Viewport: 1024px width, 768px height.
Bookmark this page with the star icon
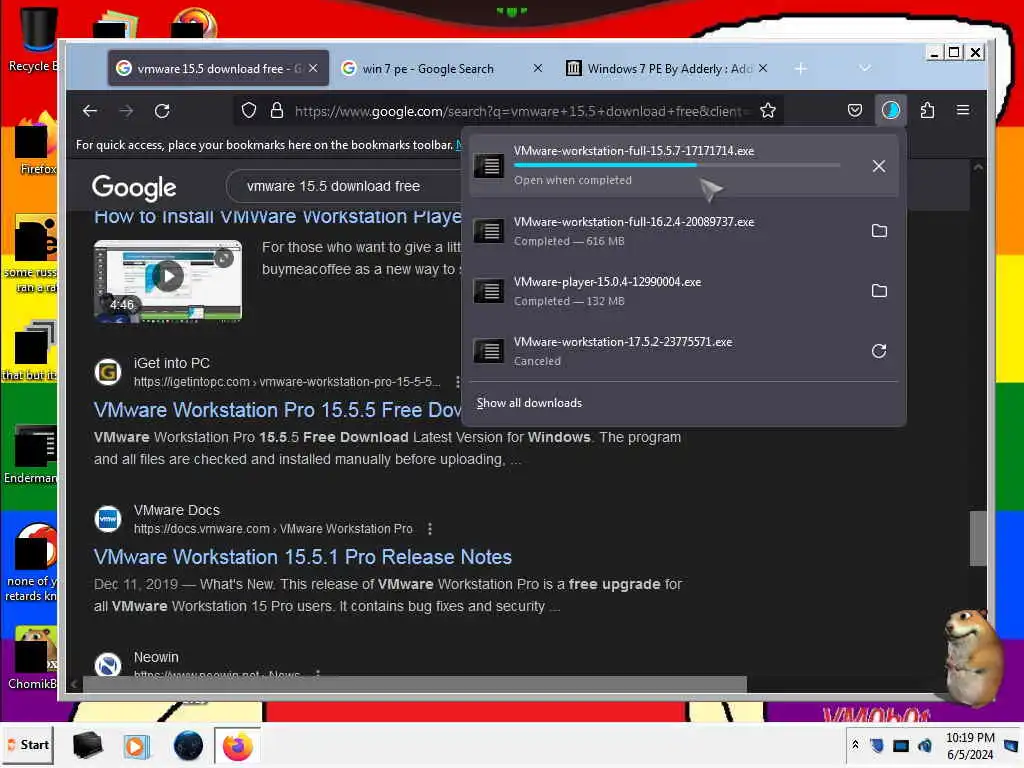(768, 110)
